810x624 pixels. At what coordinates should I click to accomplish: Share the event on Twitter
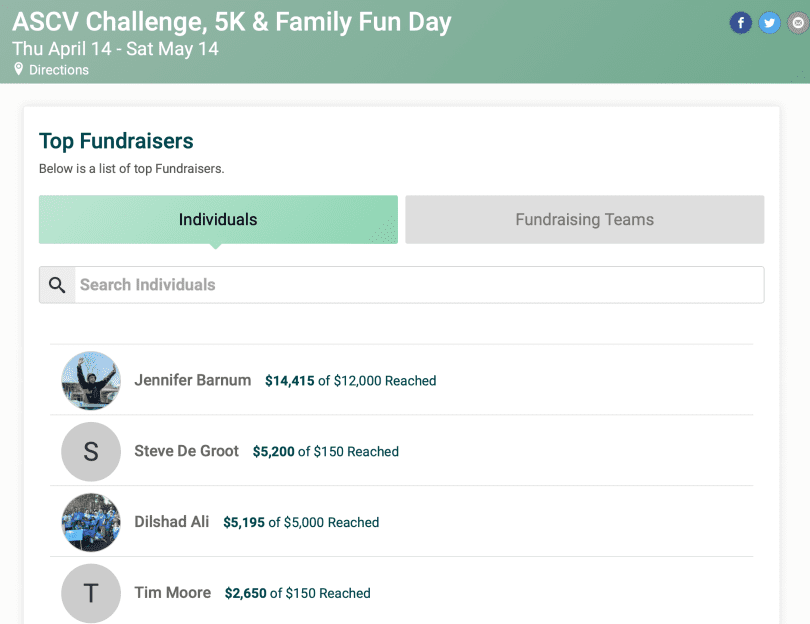[x=769, y=23]
